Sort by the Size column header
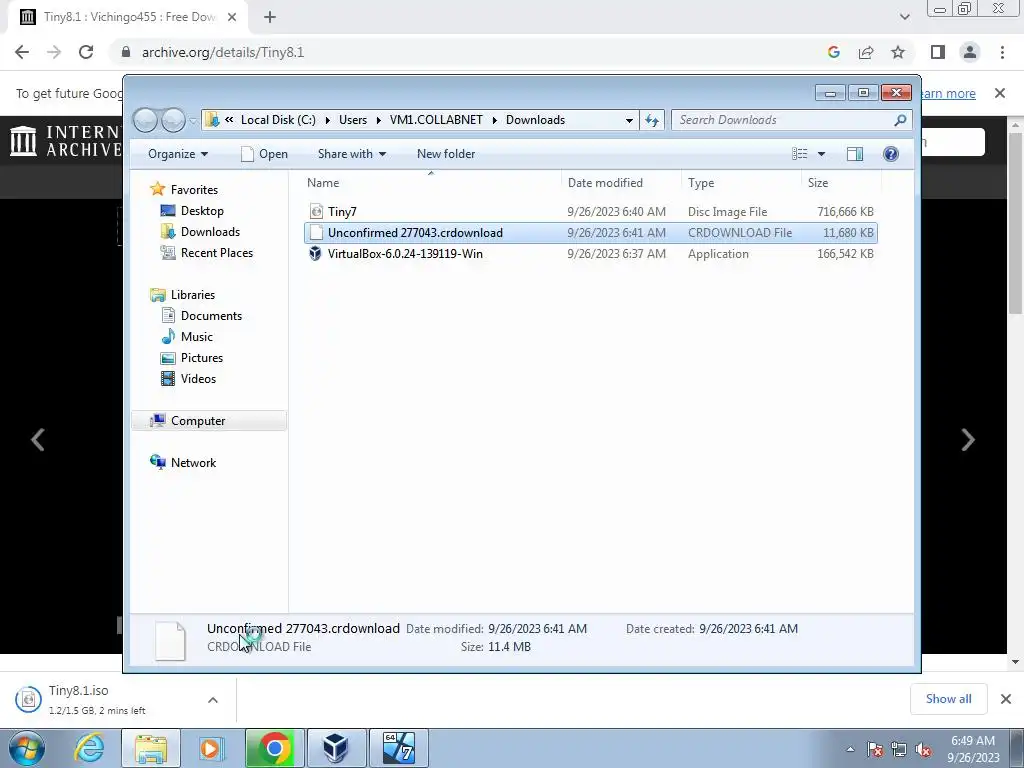1024x768 pixels. pos(841,183)
